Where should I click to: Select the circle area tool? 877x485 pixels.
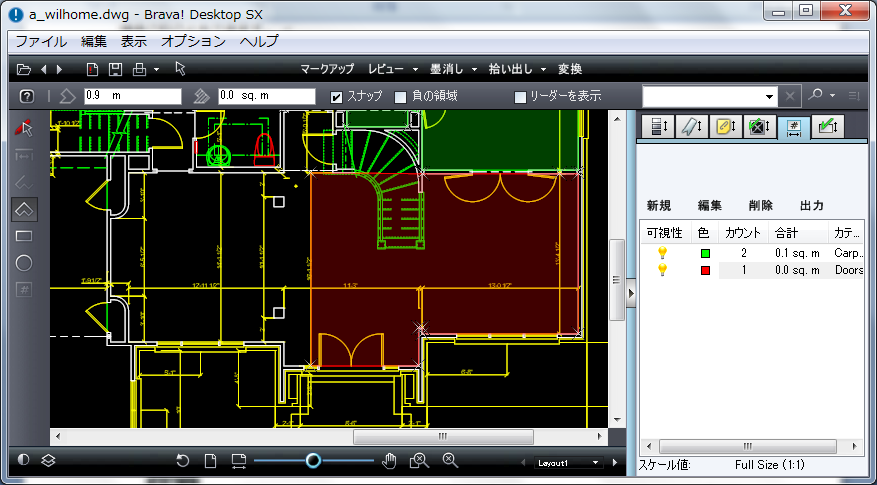pos(23,263)
